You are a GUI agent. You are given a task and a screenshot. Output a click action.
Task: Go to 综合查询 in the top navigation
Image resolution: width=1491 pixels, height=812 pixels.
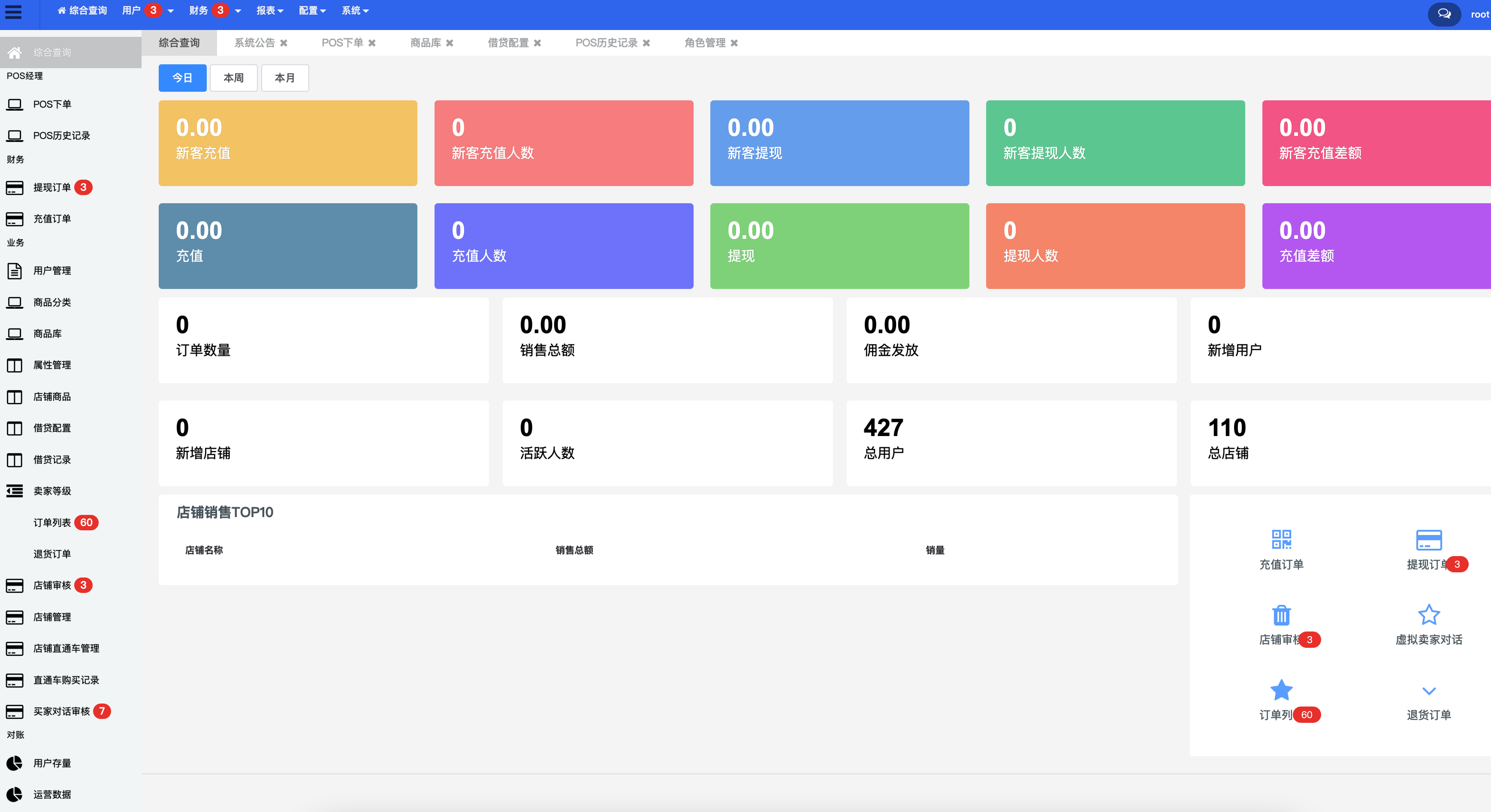pyautogui.click(x=82, y=10)
